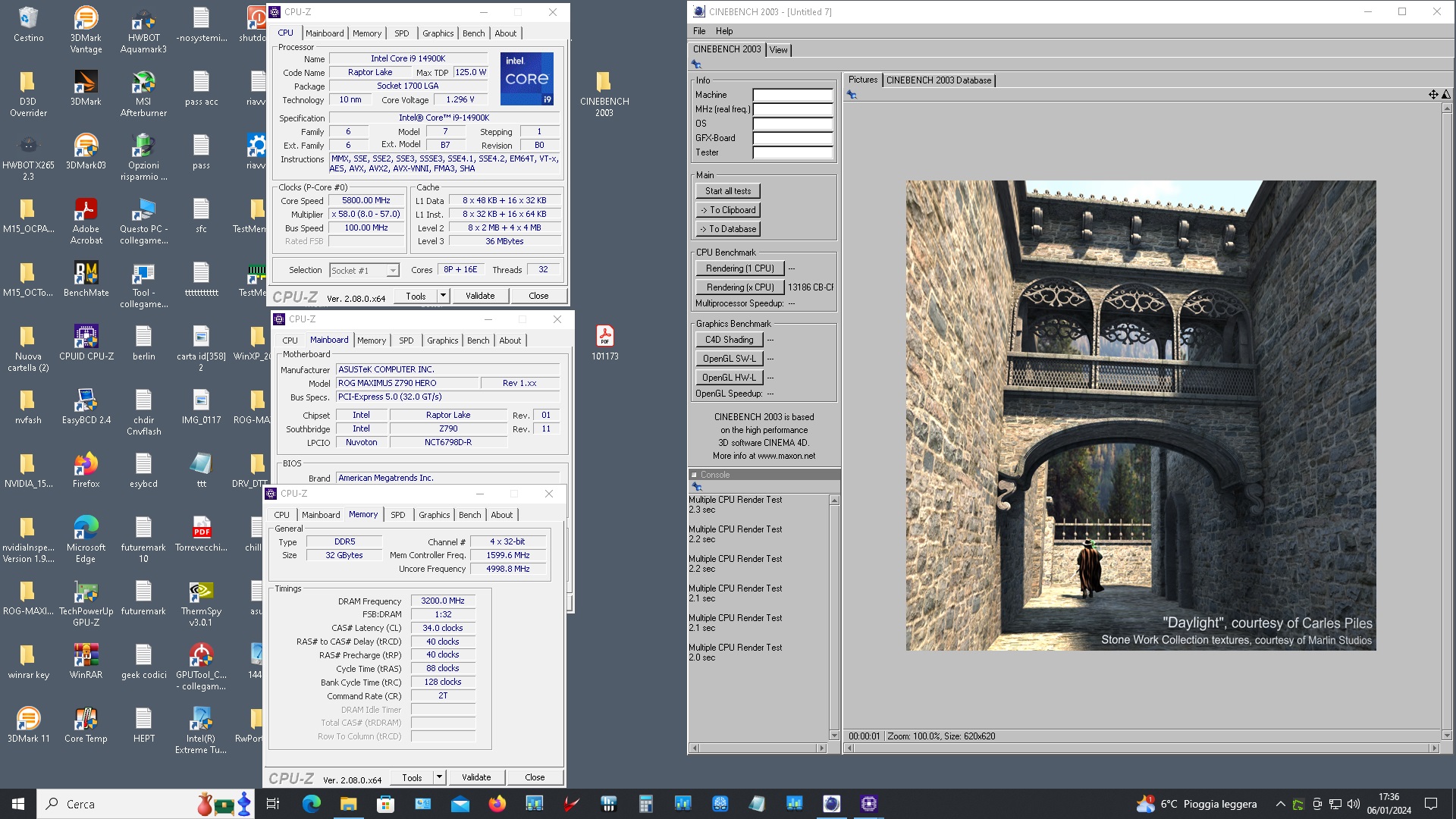The width and height of the screenshot is (1456, 819).
Task: Click the Tester input field
Action: pyautogui.click(x=792, y=152)
